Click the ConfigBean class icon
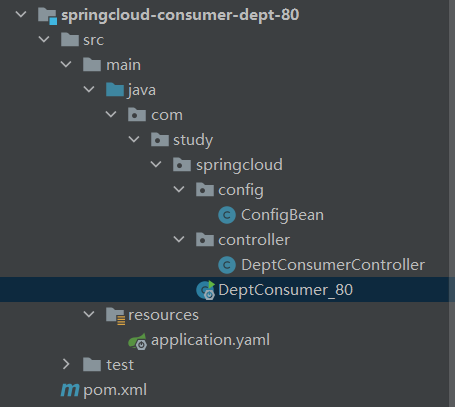The height and width of the screenshot is (407, 455). 227,215
